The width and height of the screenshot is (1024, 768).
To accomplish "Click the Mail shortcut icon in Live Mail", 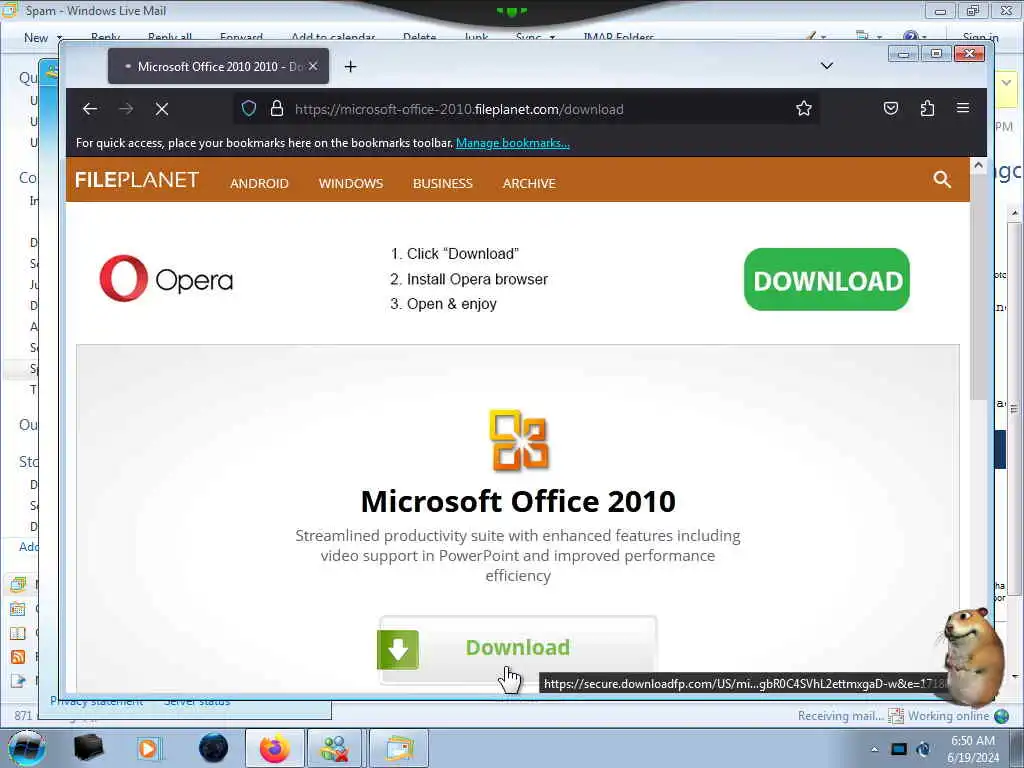I will [x=18, y=584].
